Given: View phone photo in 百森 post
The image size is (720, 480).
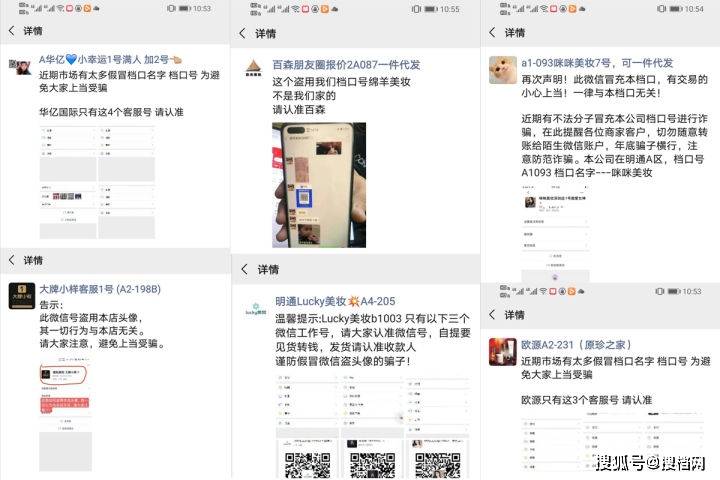Looking at the screenshot, I should pyautogui.click(x=319, y=185).
